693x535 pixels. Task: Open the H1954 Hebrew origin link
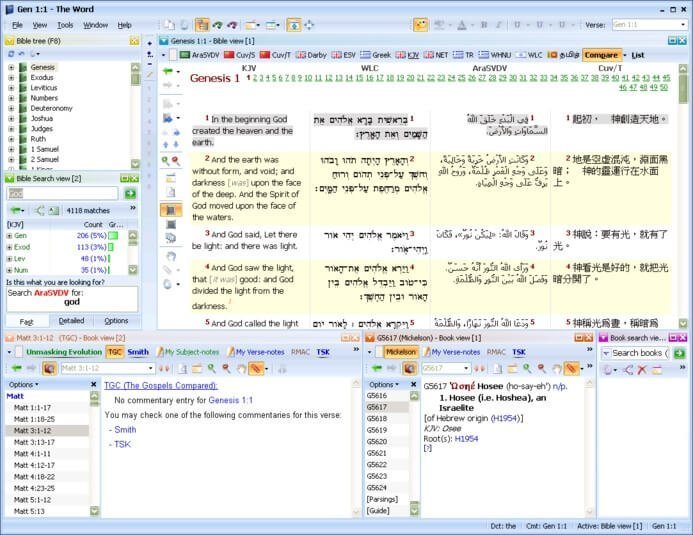(505, 418)
